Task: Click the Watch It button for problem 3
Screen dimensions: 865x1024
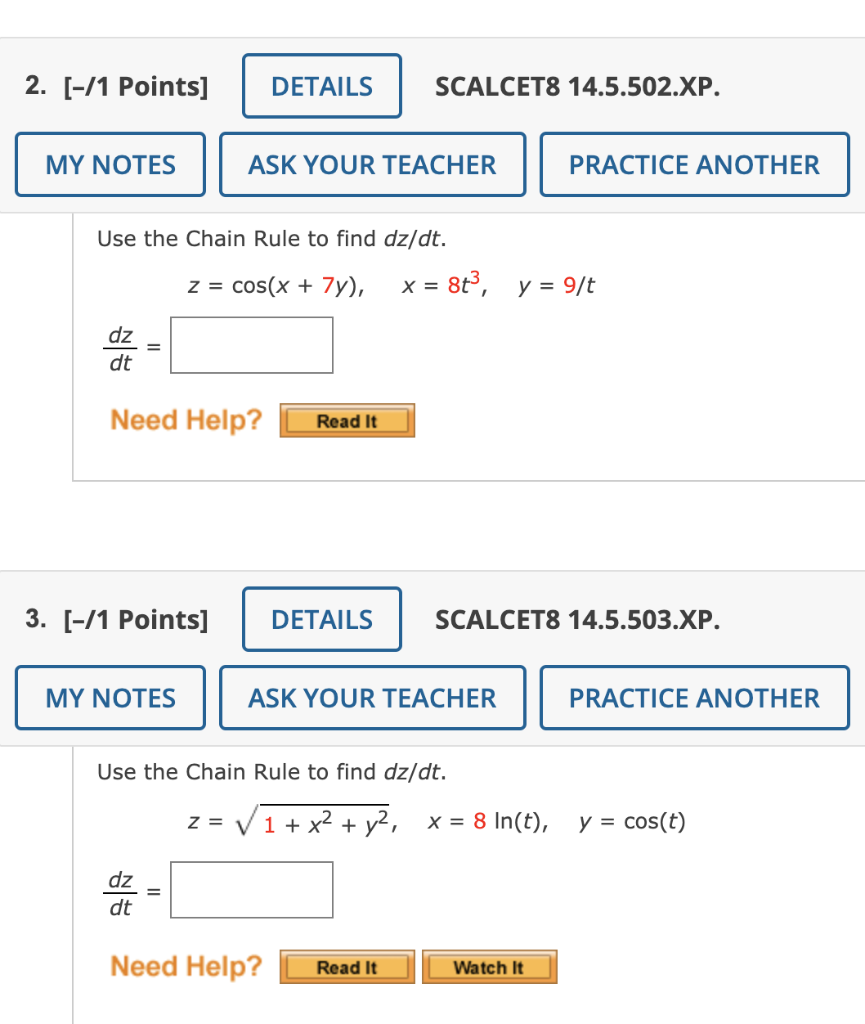Action: [x=489, y=966]
